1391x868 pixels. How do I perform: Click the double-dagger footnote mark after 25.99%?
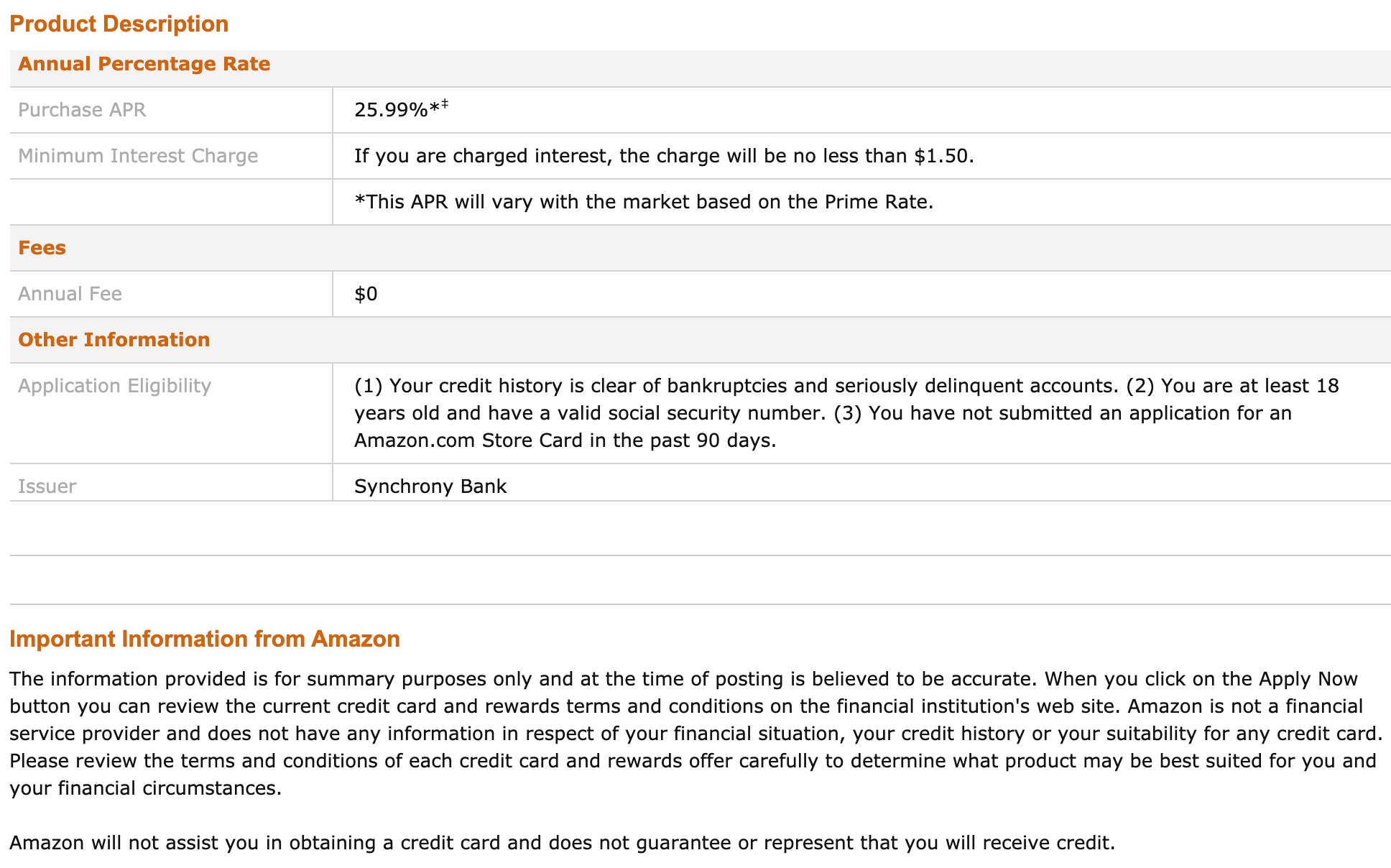click(445, 105)
